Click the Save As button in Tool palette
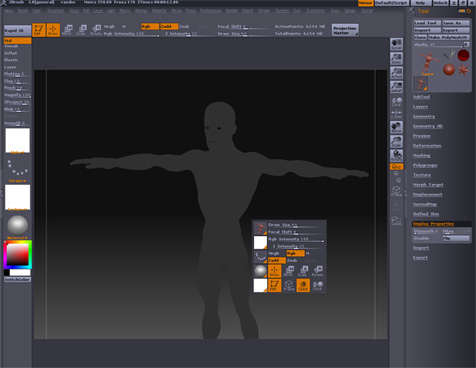 pos(456,23)
